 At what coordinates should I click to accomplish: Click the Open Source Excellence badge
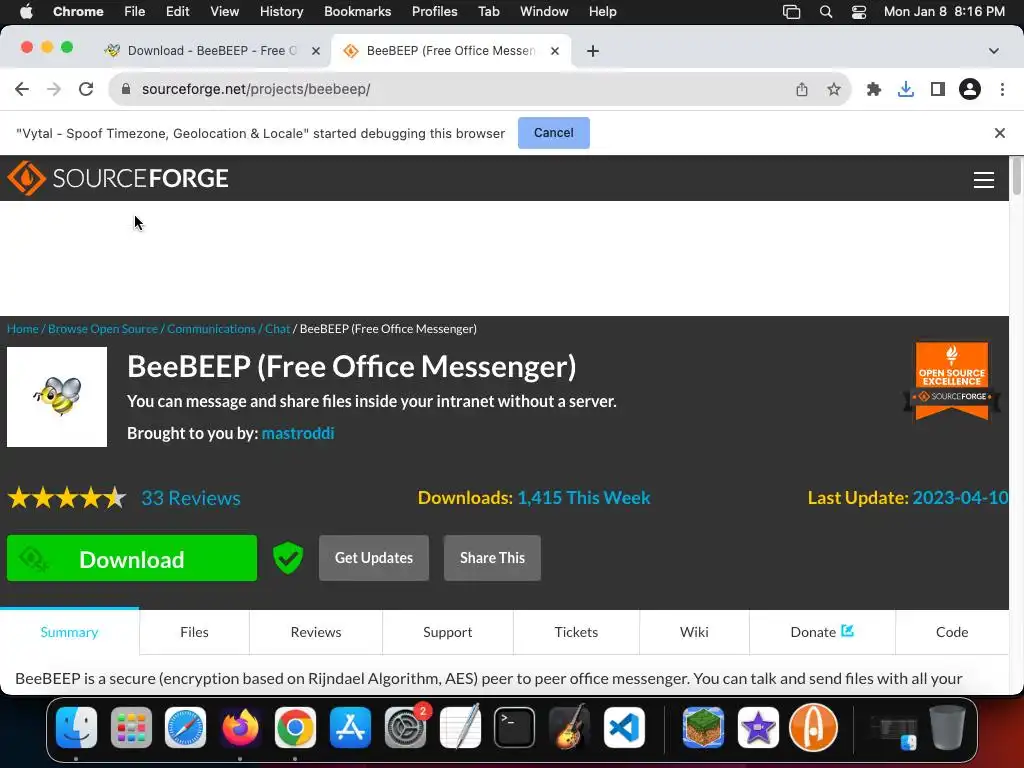pyautogui.click(x=952, y=381)
